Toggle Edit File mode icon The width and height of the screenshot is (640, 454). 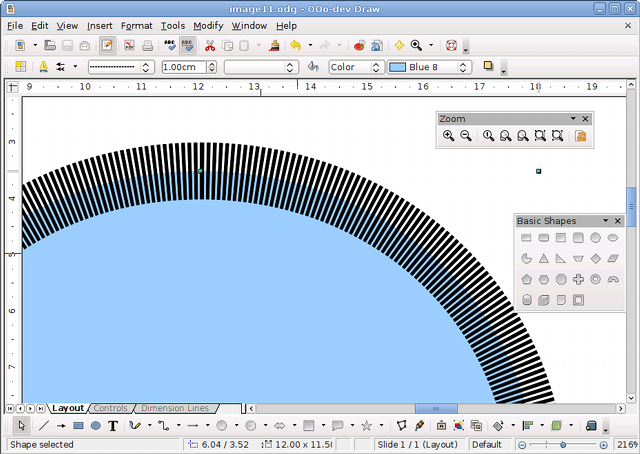coord(107,46)
